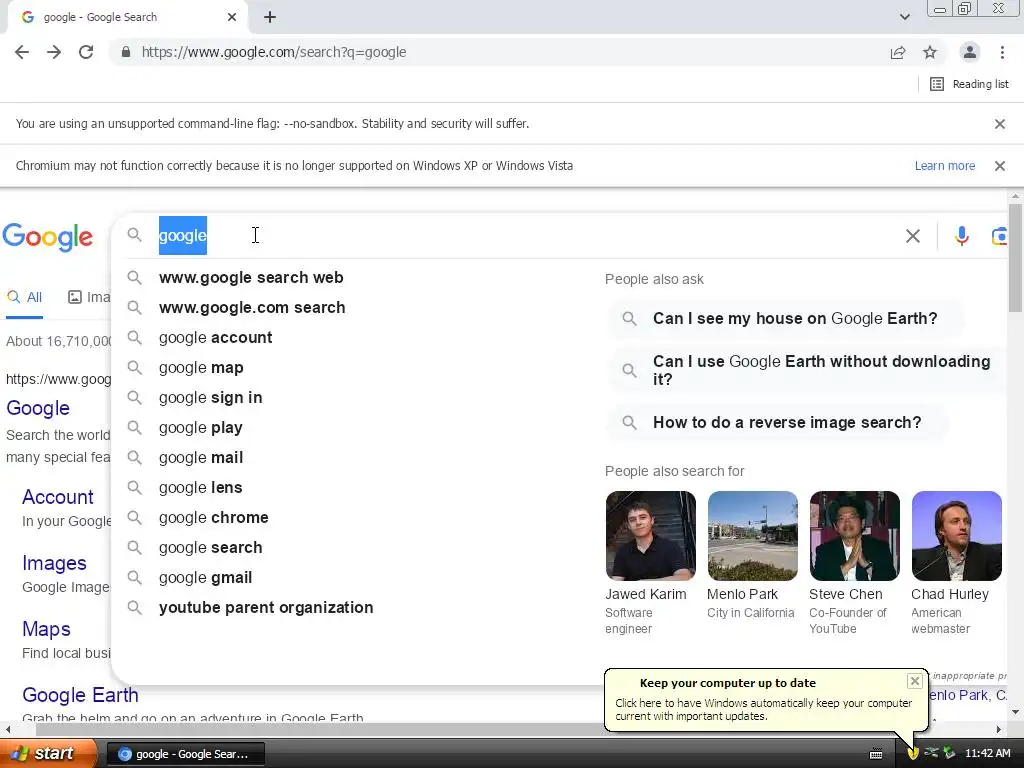
Task: Open the Maps sitelink
Action: click(46, 629)
